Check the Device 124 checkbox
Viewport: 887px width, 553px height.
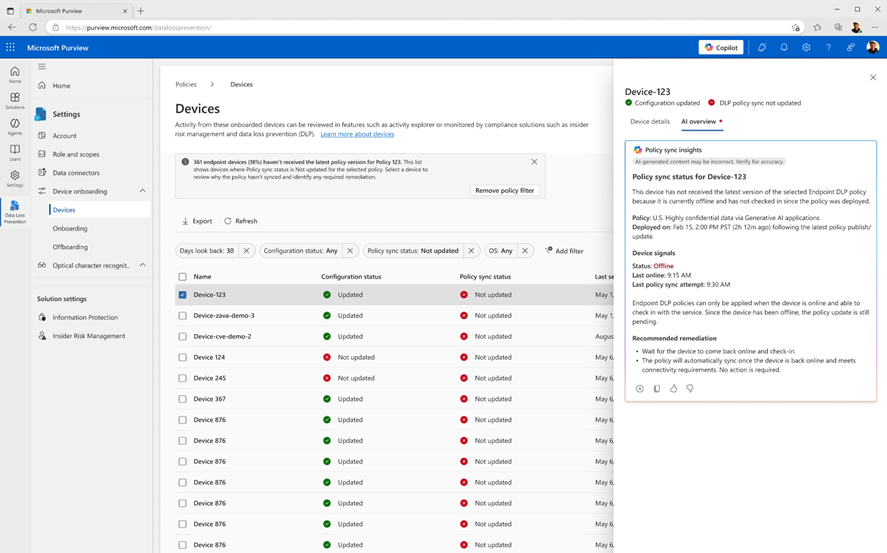(182, 357)
